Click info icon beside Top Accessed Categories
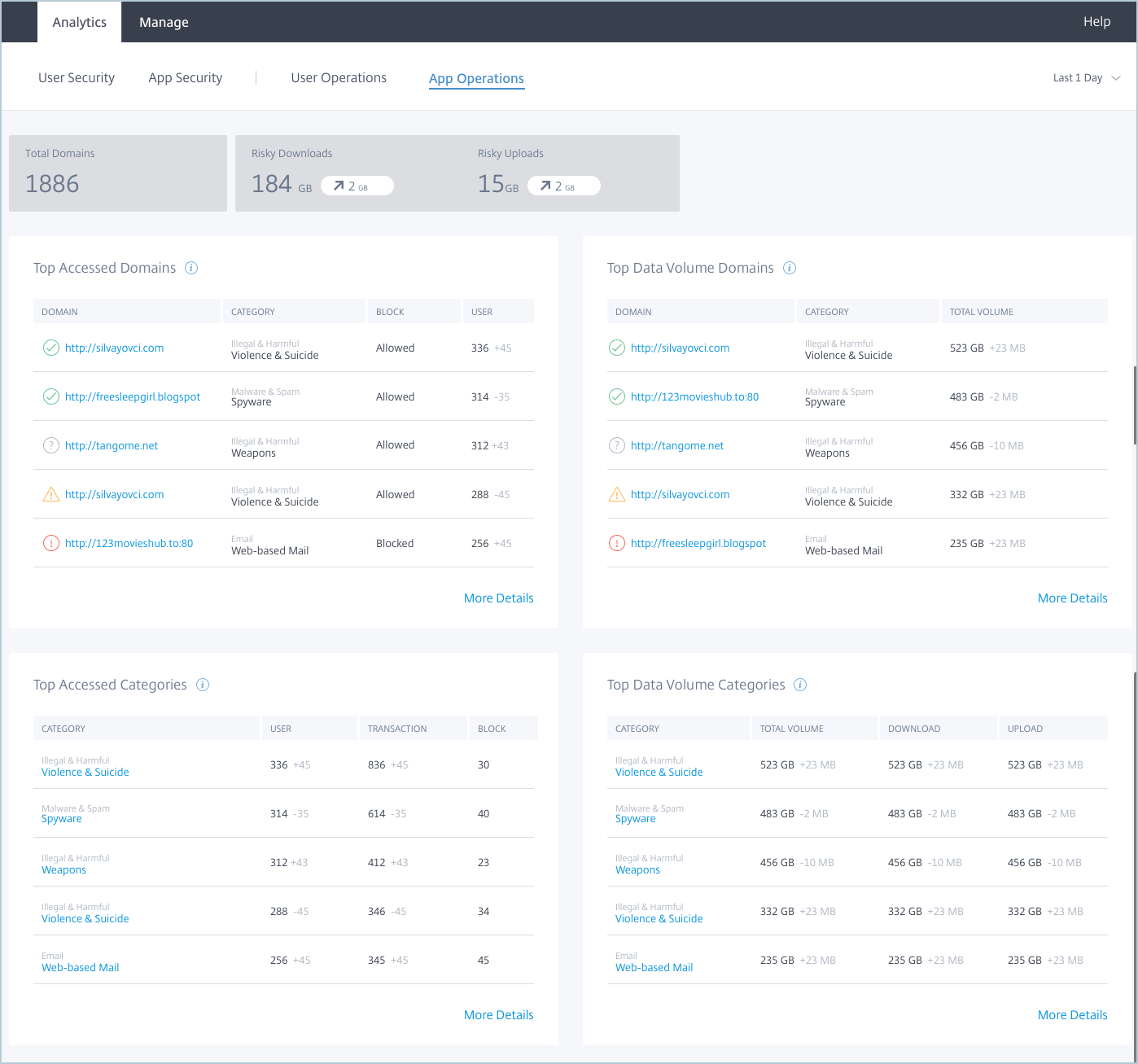1138x1064 pixels. pyautogui.click(x=203, y=685)
